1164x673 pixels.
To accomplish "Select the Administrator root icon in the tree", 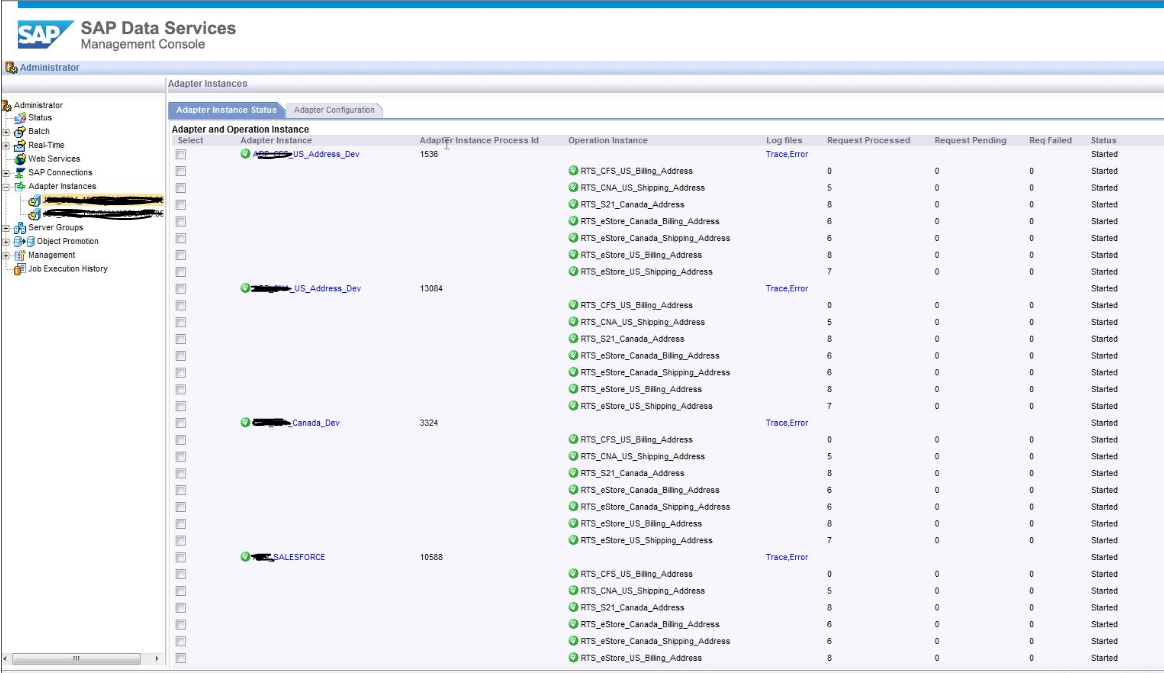I will point(7,105).
